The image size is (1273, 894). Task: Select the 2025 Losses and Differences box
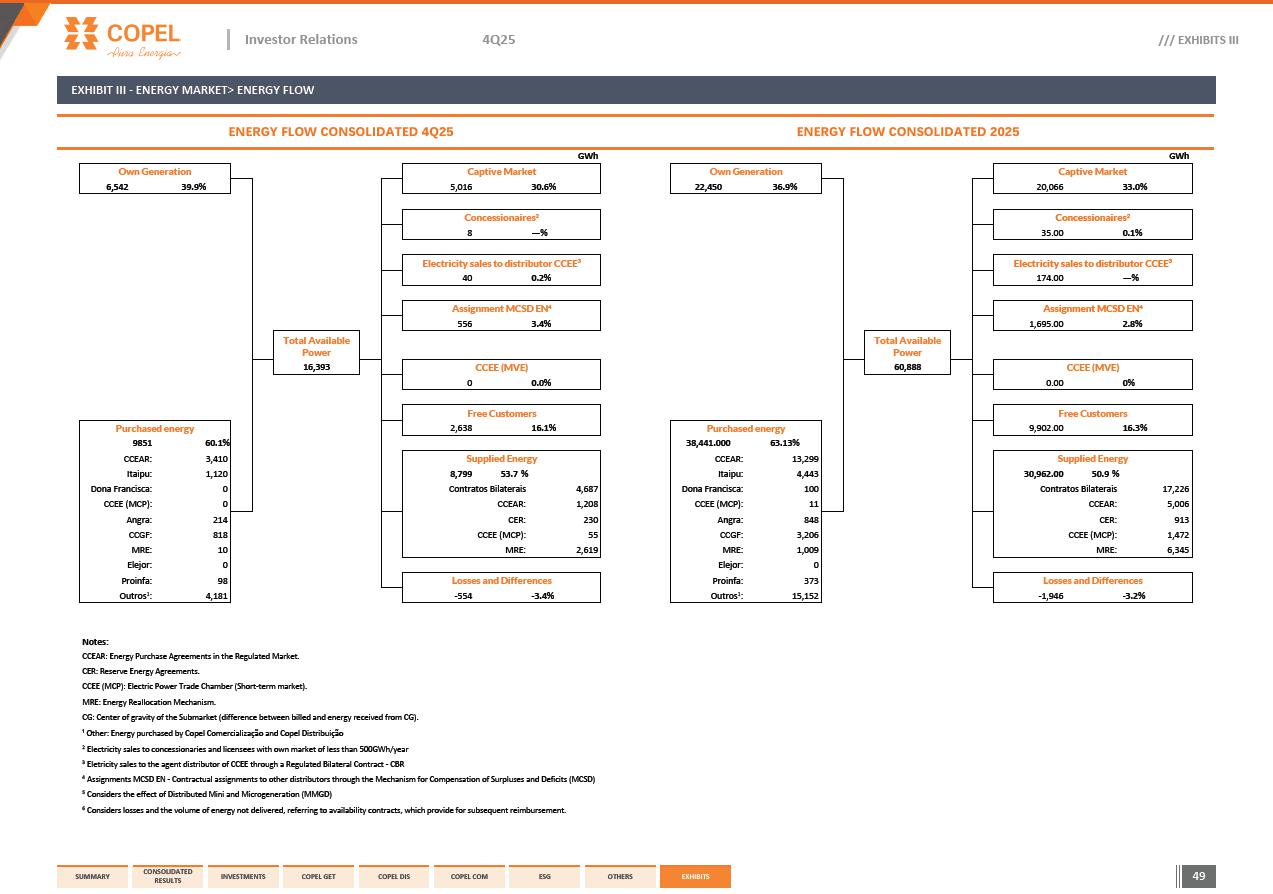1092,587
